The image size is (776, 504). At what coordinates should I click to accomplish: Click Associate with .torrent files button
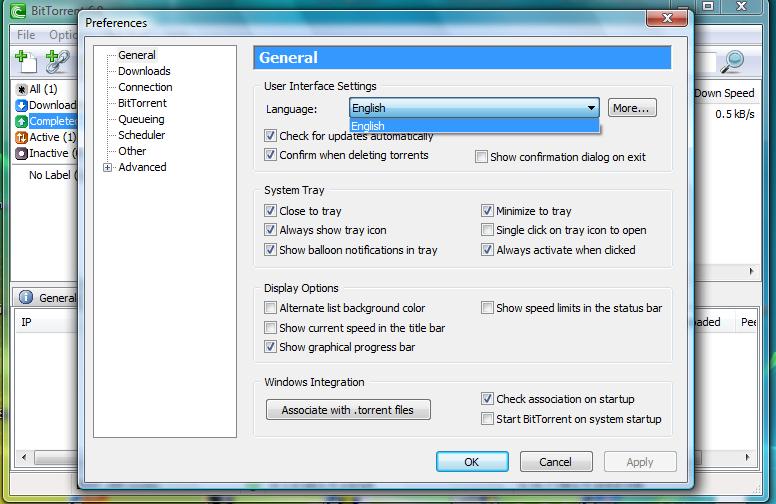point(348,410)
